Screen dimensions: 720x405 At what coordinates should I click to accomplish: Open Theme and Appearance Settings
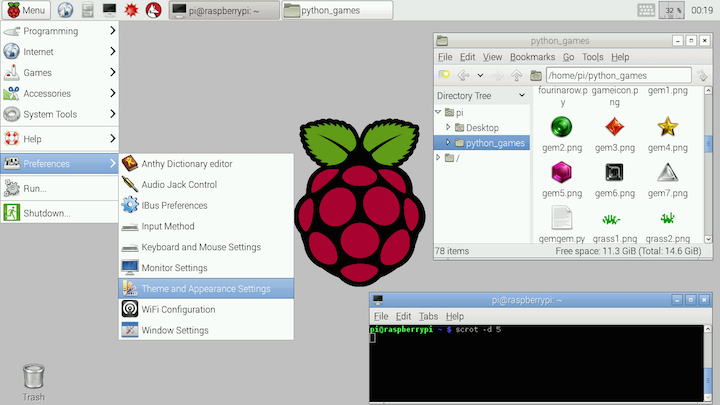206,288
